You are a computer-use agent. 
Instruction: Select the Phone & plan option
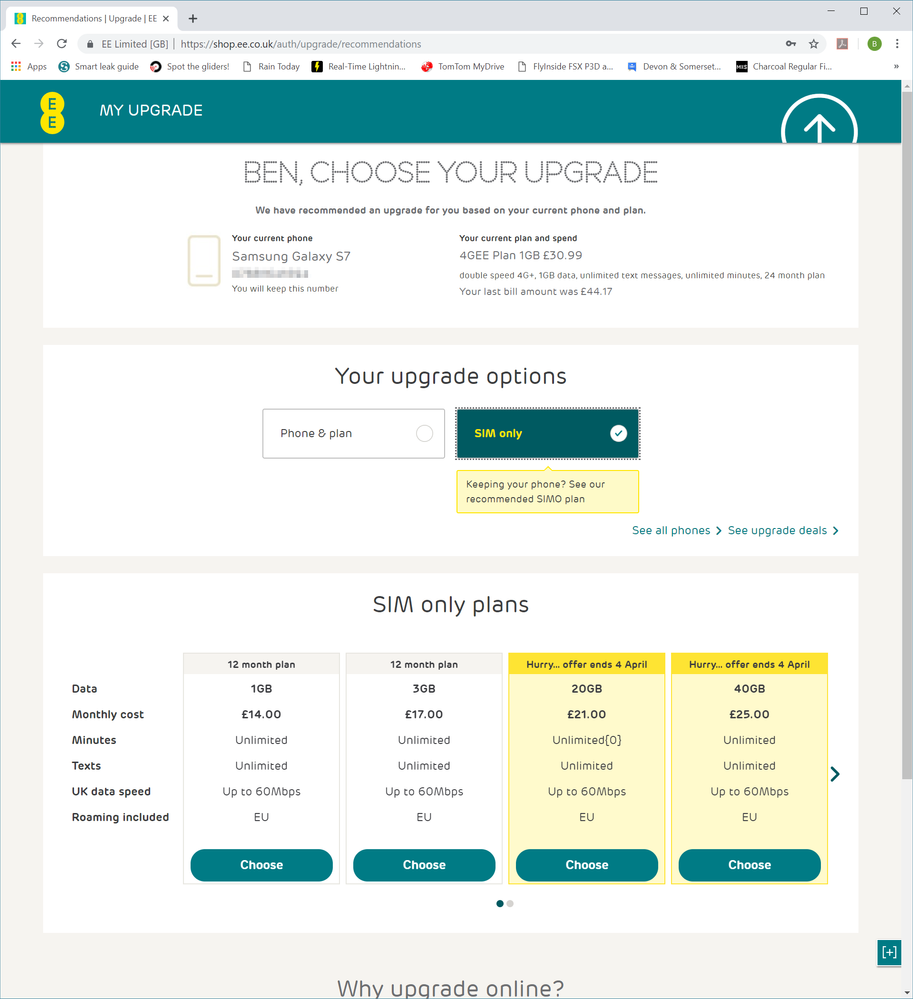tap(353, 434)
